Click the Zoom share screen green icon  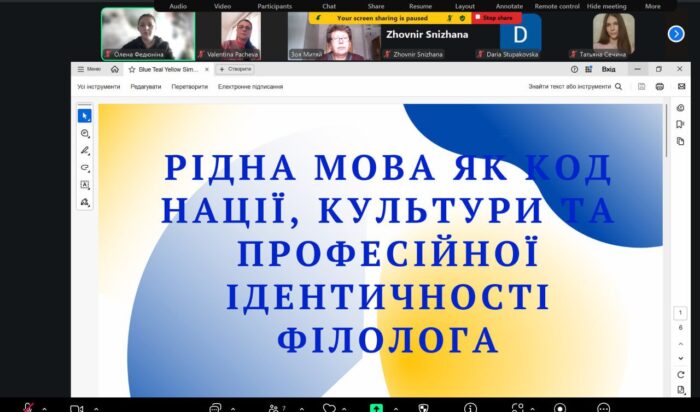pyautogui.click(x=376, y=408)
